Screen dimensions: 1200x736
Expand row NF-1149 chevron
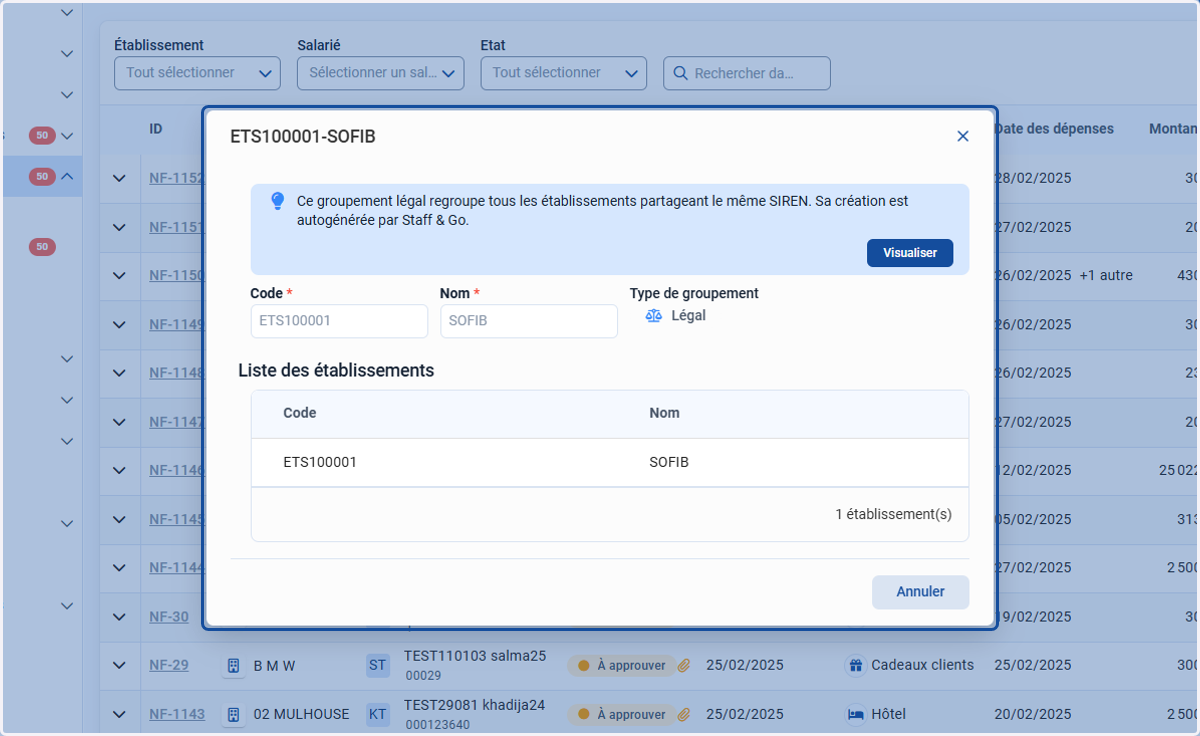[x=120, y=324]
